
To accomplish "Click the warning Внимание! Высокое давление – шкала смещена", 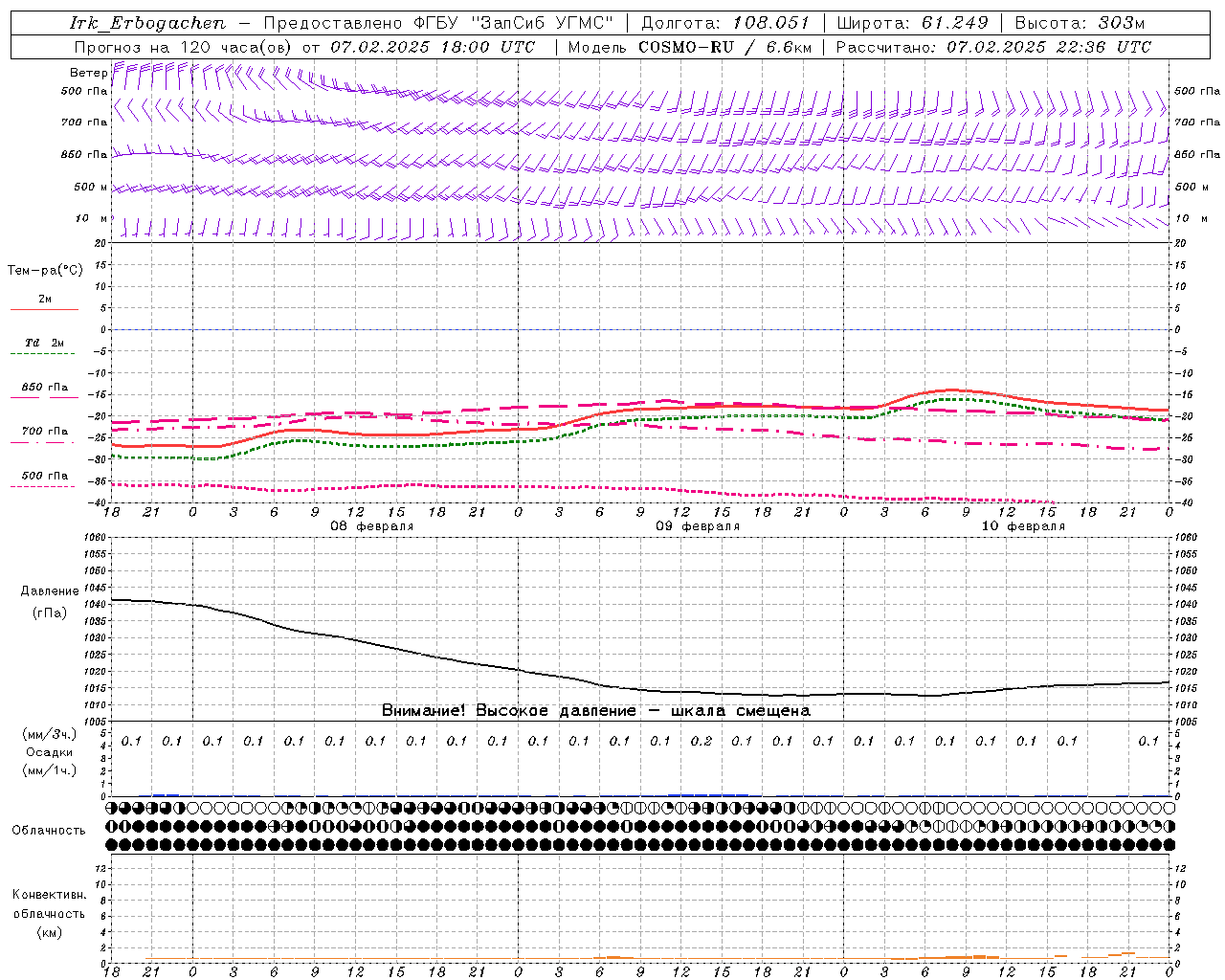I will (596, 711).
